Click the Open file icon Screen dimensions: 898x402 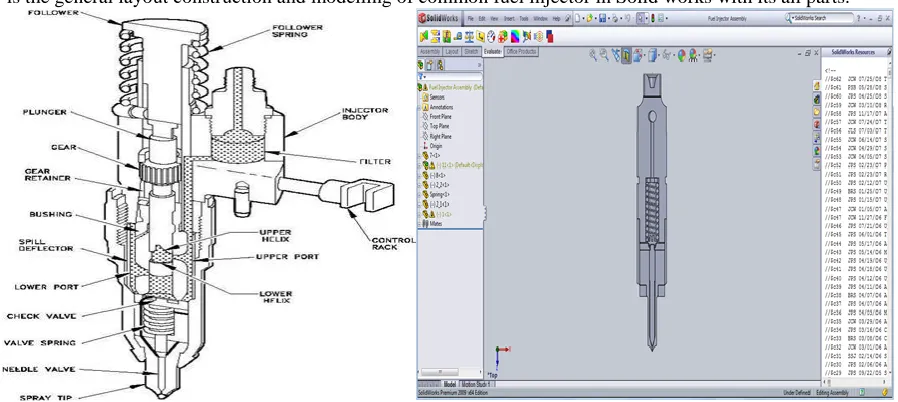590,18
